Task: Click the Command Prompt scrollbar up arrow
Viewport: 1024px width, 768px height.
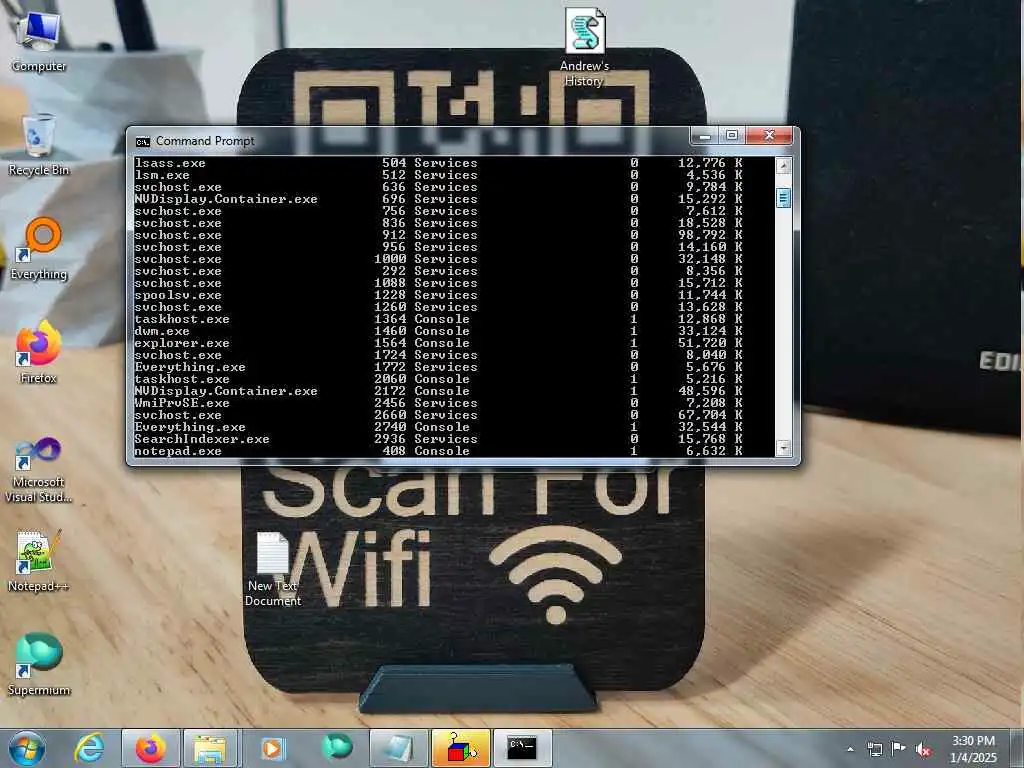Action: click(783, 166)
